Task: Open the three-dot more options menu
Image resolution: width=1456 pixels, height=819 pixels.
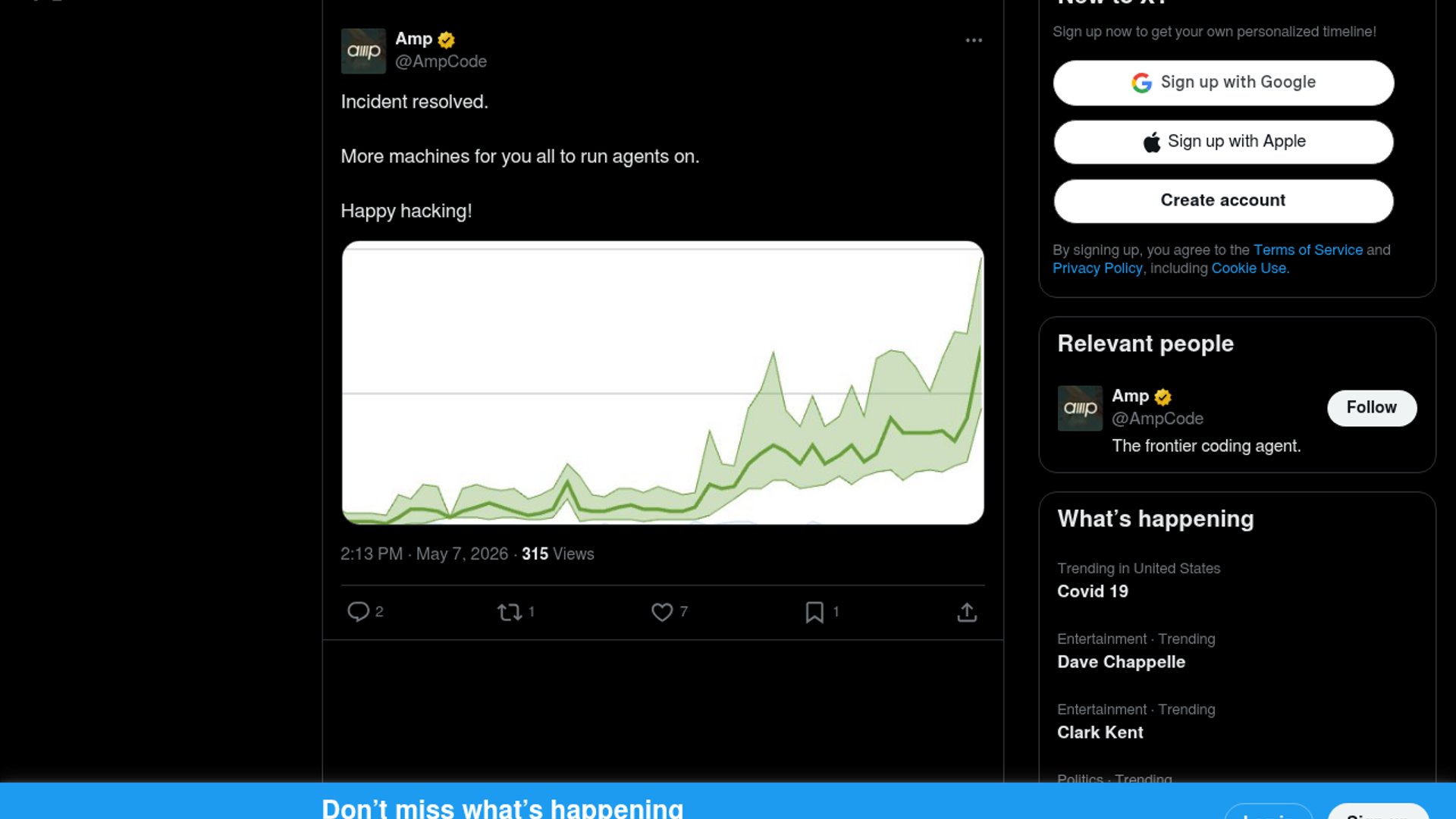Action: pos(974,40)
